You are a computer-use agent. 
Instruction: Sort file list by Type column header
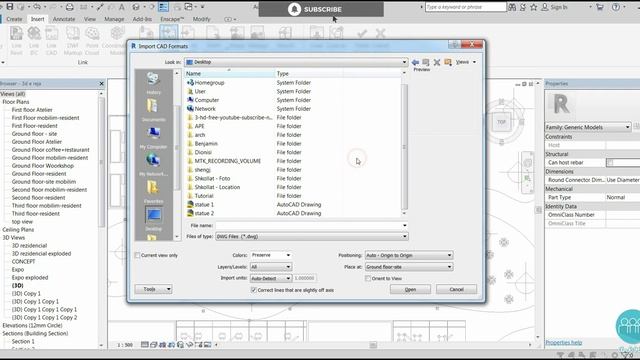(x=309, y=73)
